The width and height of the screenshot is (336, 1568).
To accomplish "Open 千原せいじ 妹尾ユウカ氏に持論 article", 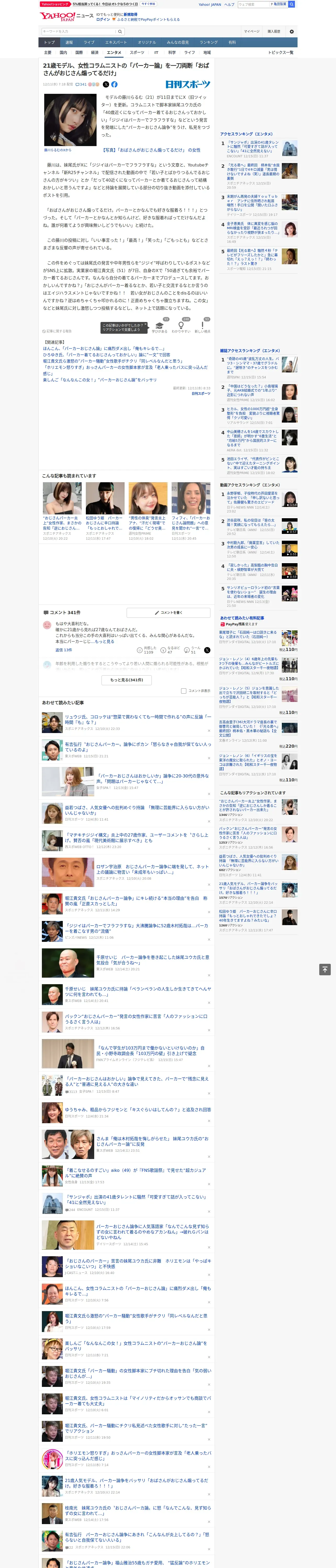I will click(138, 991).
